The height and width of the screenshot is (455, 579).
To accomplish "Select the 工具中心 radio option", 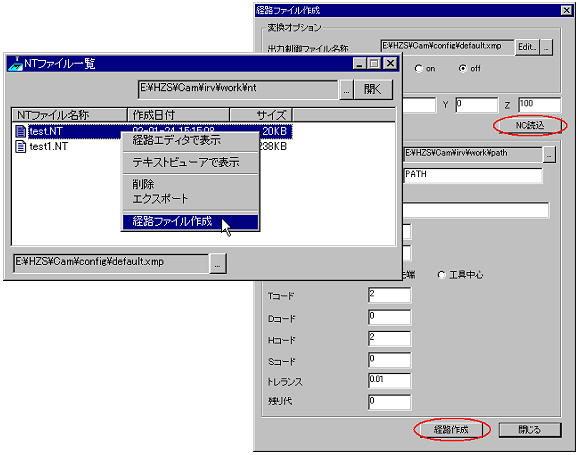I will tap(441, 275).
